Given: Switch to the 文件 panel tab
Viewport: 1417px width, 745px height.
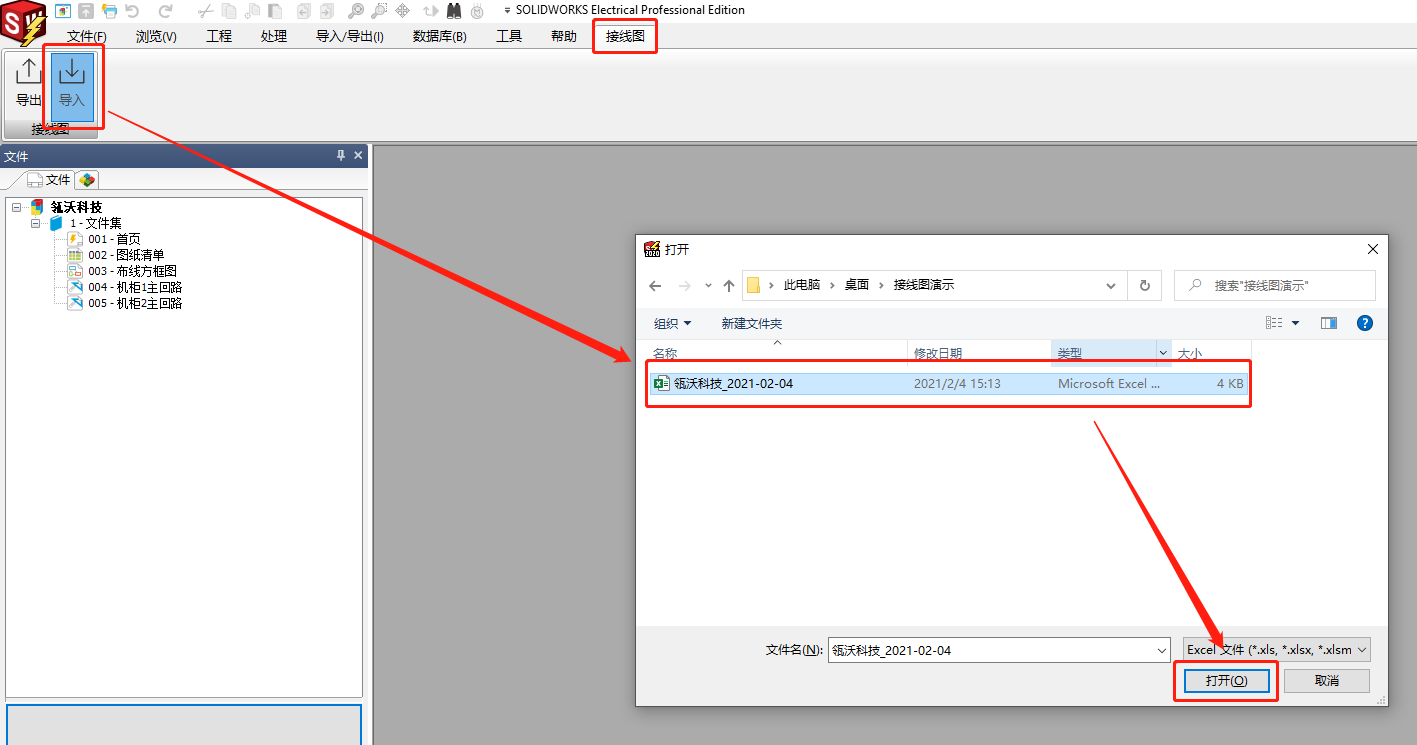Looking at the screenshot, I should [x=49, y=179].
